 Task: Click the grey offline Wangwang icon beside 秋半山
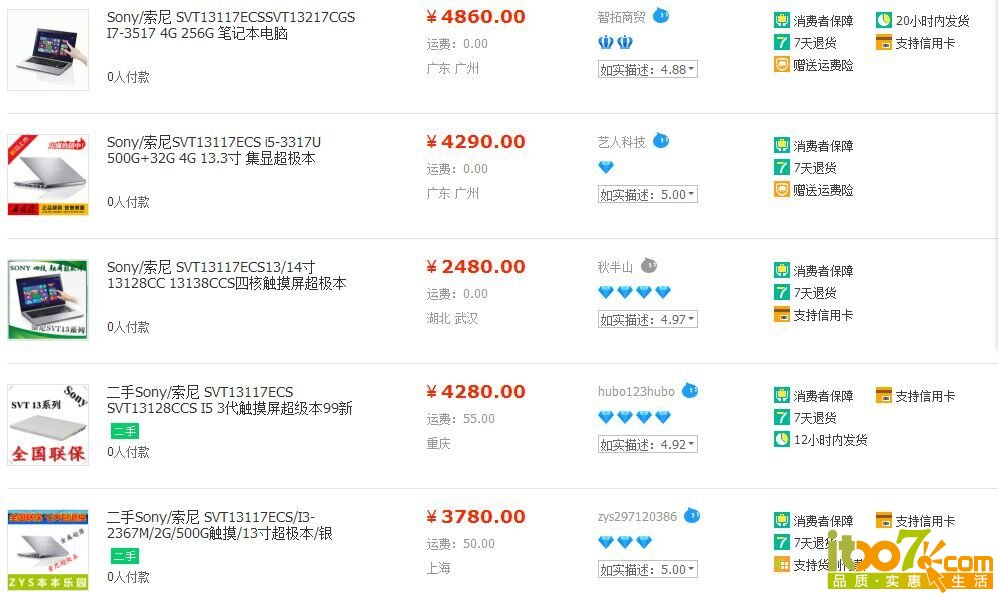(649, 265)
